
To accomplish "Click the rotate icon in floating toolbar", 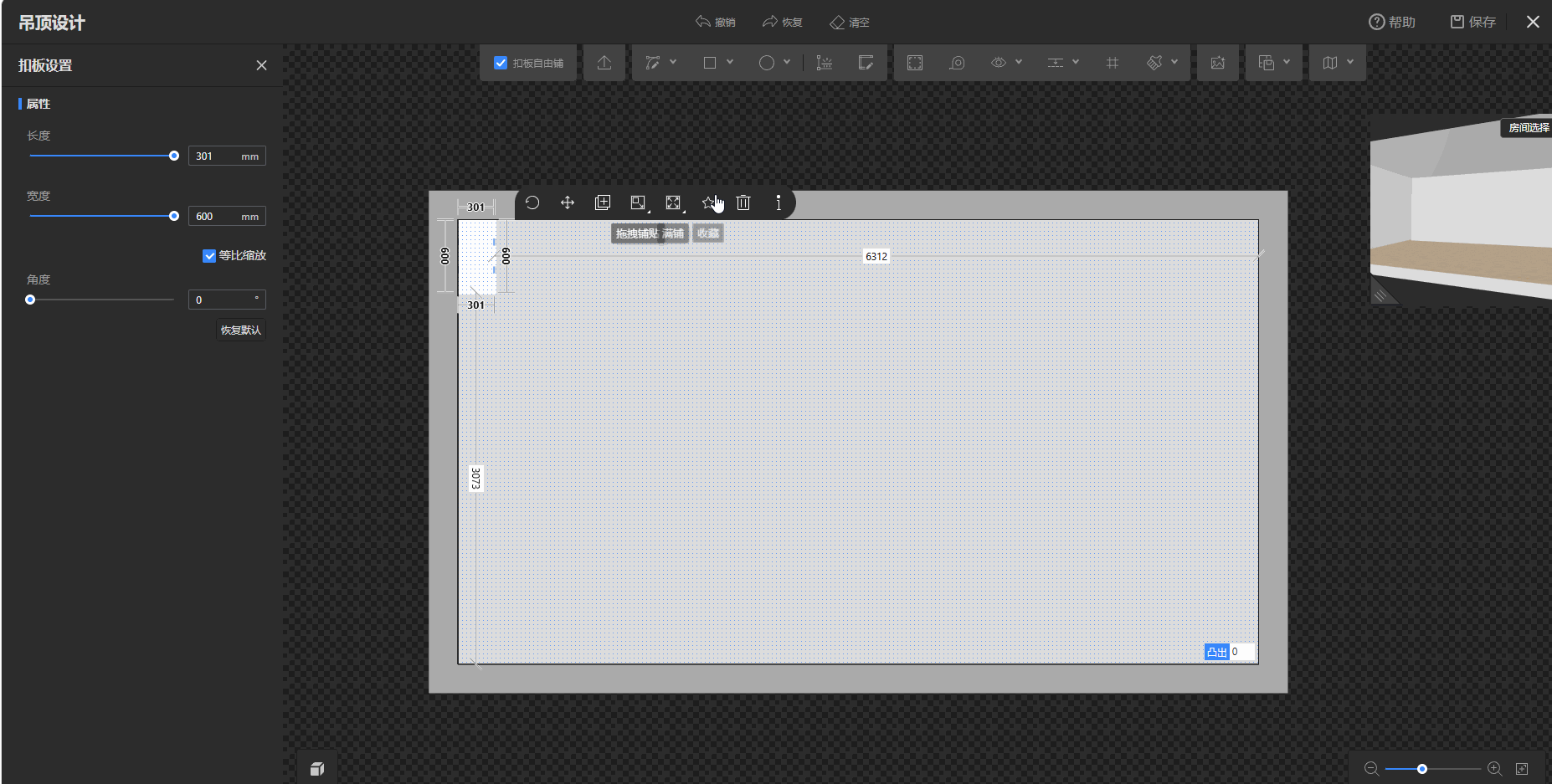I will point(532,202).
